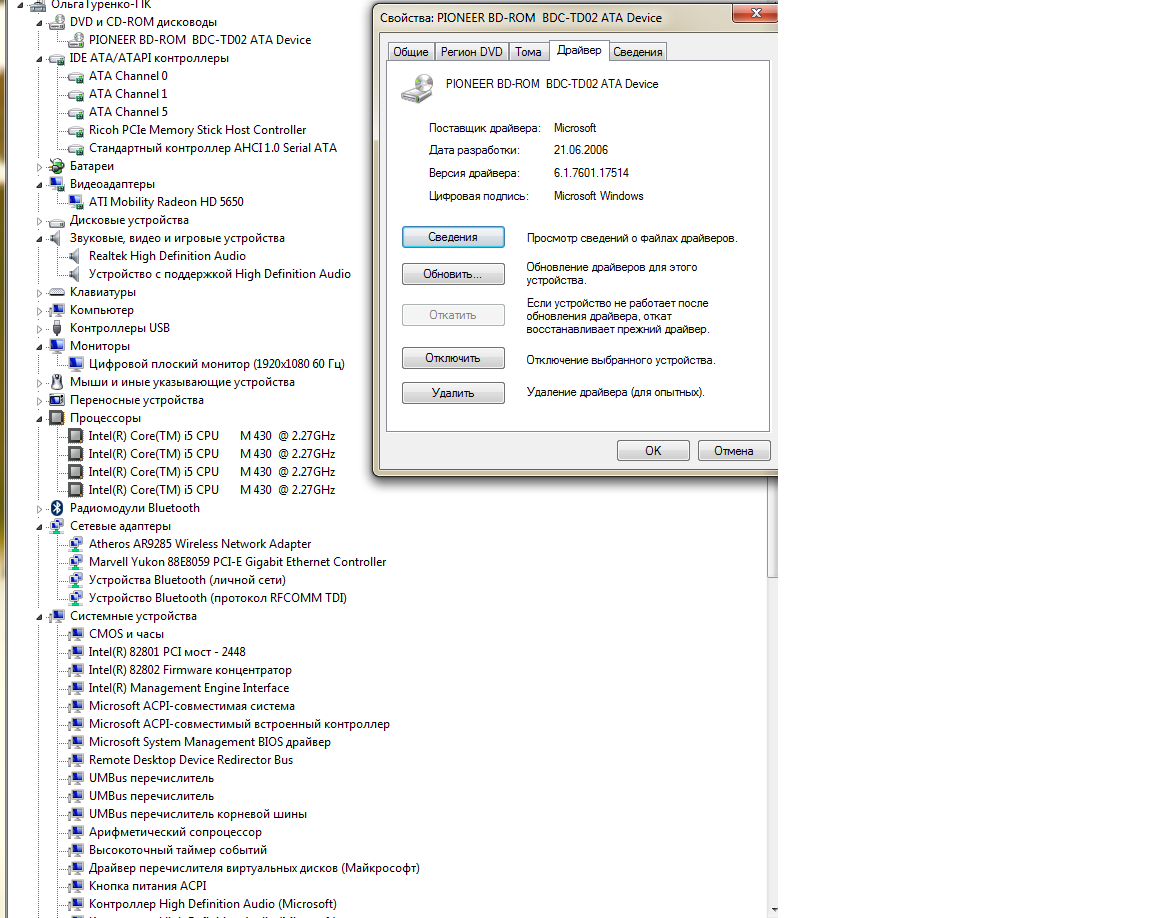Click the Контроллеры USB category icon

click(x=57, y=328)
